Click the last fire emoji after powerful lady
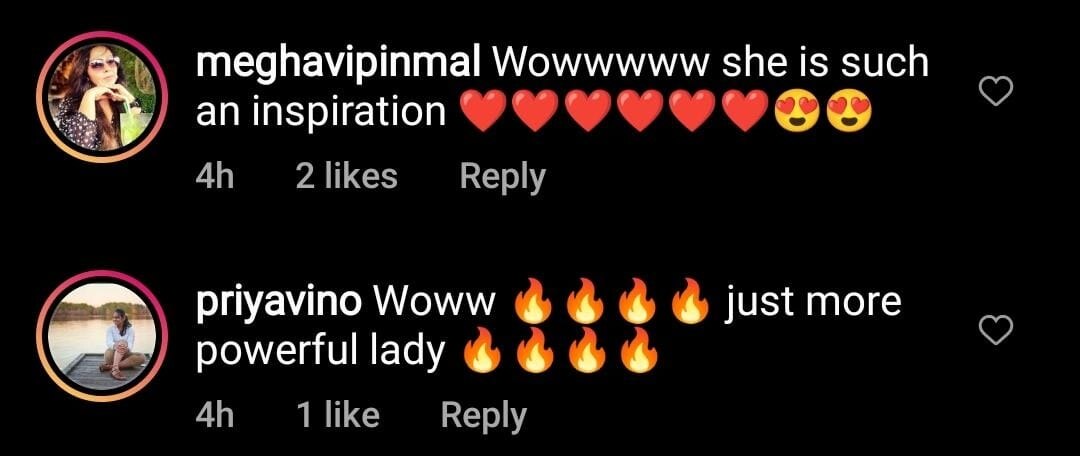 coord(638,350)
